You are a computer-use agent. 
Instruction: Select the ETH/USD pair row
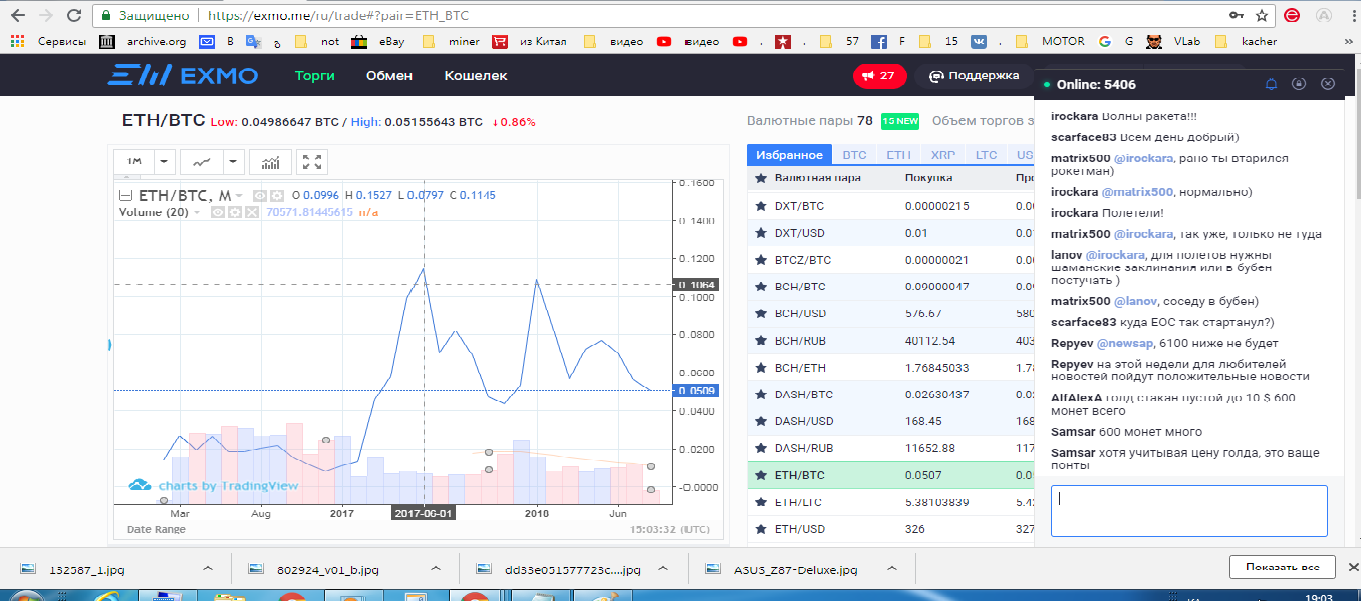point(891,528)
